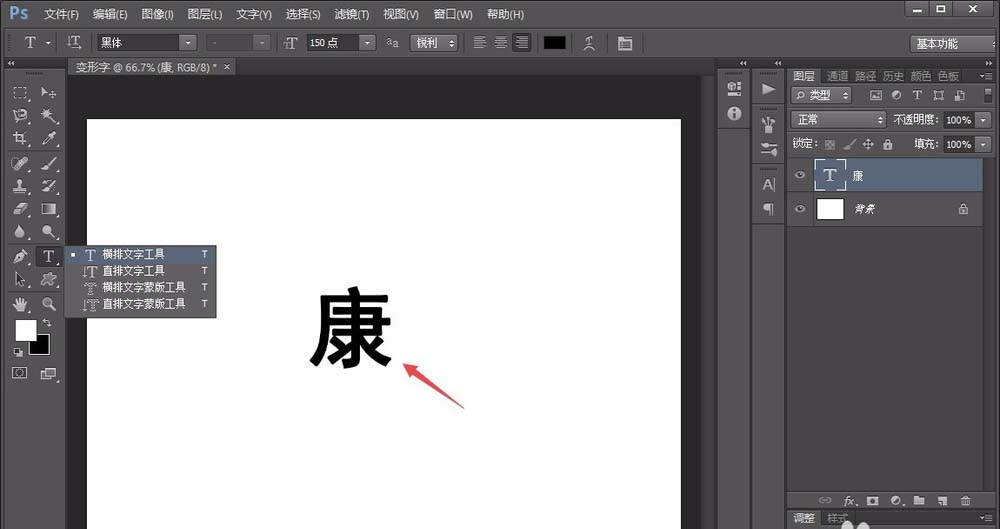Click the black text color swatch
The image size is (1000, 529).
point(554,43)
